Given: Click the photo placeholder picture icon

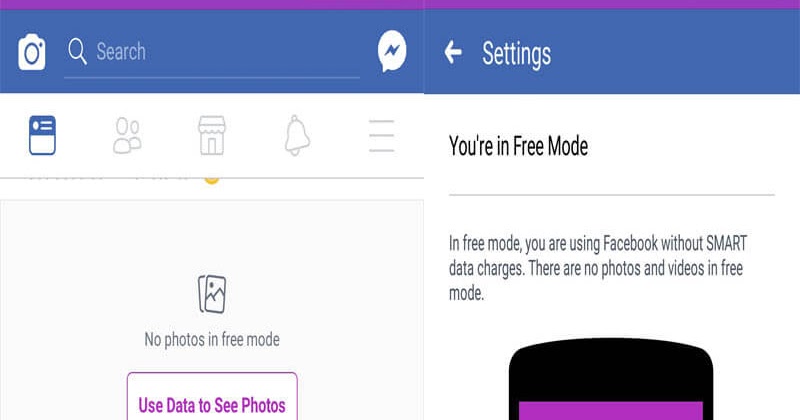Looking at the screenshot, I should pos(212,294).
